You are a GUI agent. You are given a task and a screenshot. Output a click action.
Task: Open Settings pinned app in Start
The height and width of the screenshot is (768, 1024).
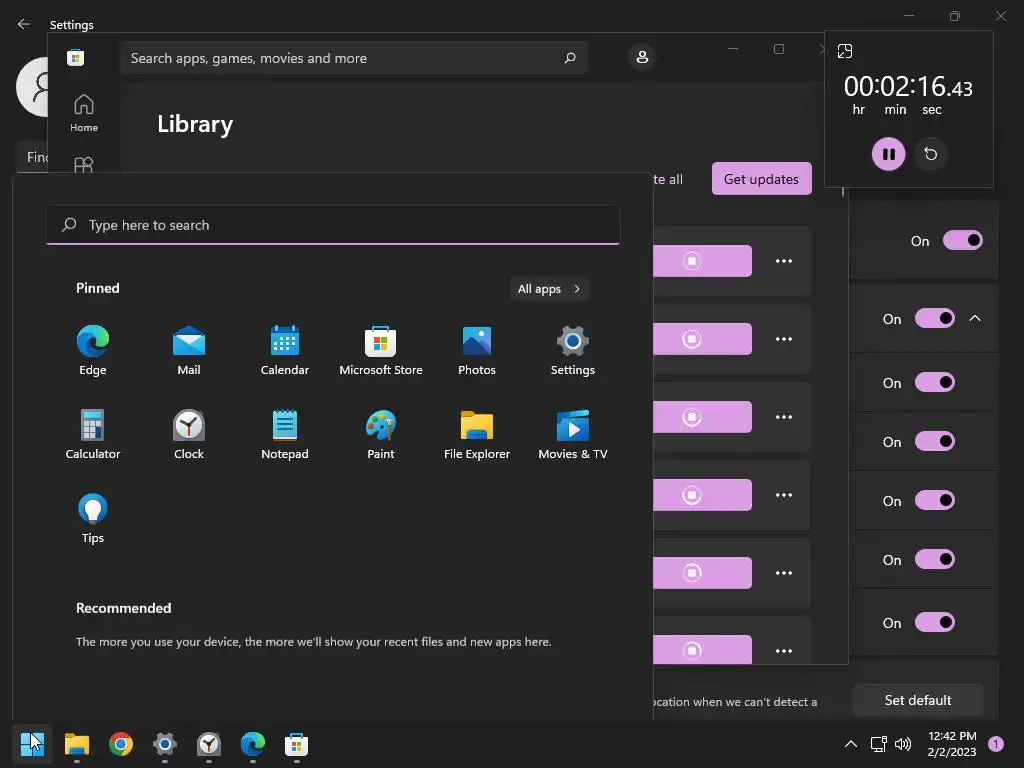(573, 351)
